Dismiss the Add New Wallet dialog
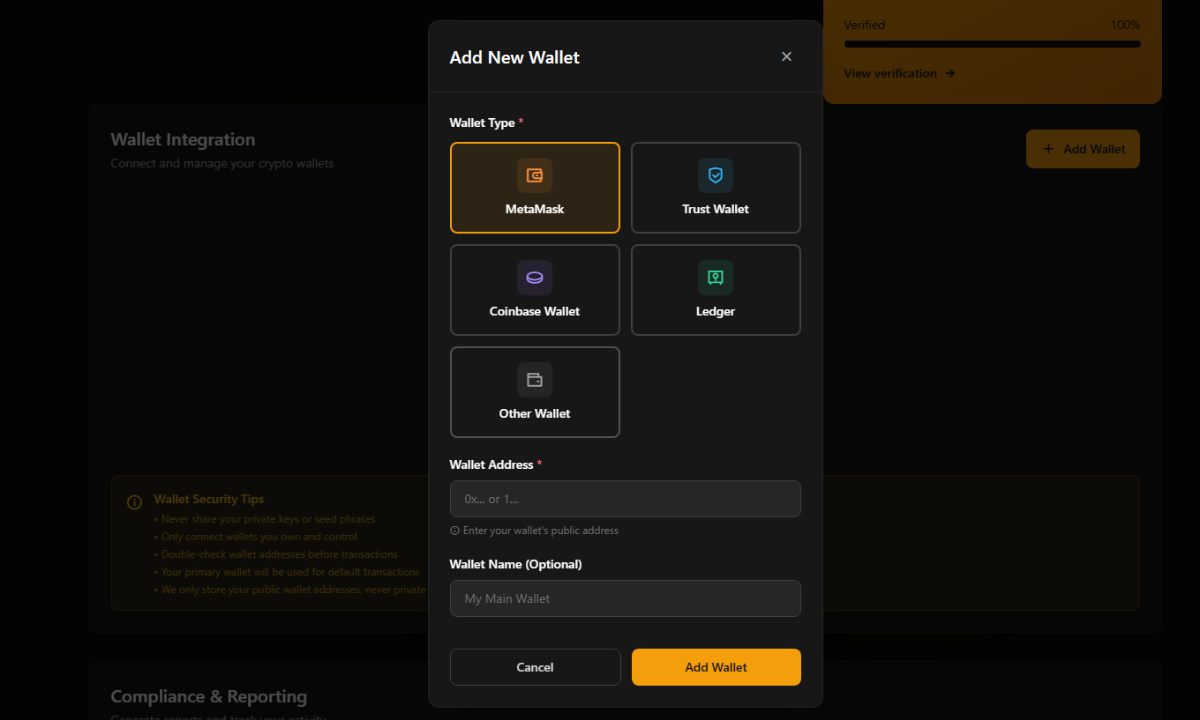This screenshot has height=720, width=1200. click(786, 56)
